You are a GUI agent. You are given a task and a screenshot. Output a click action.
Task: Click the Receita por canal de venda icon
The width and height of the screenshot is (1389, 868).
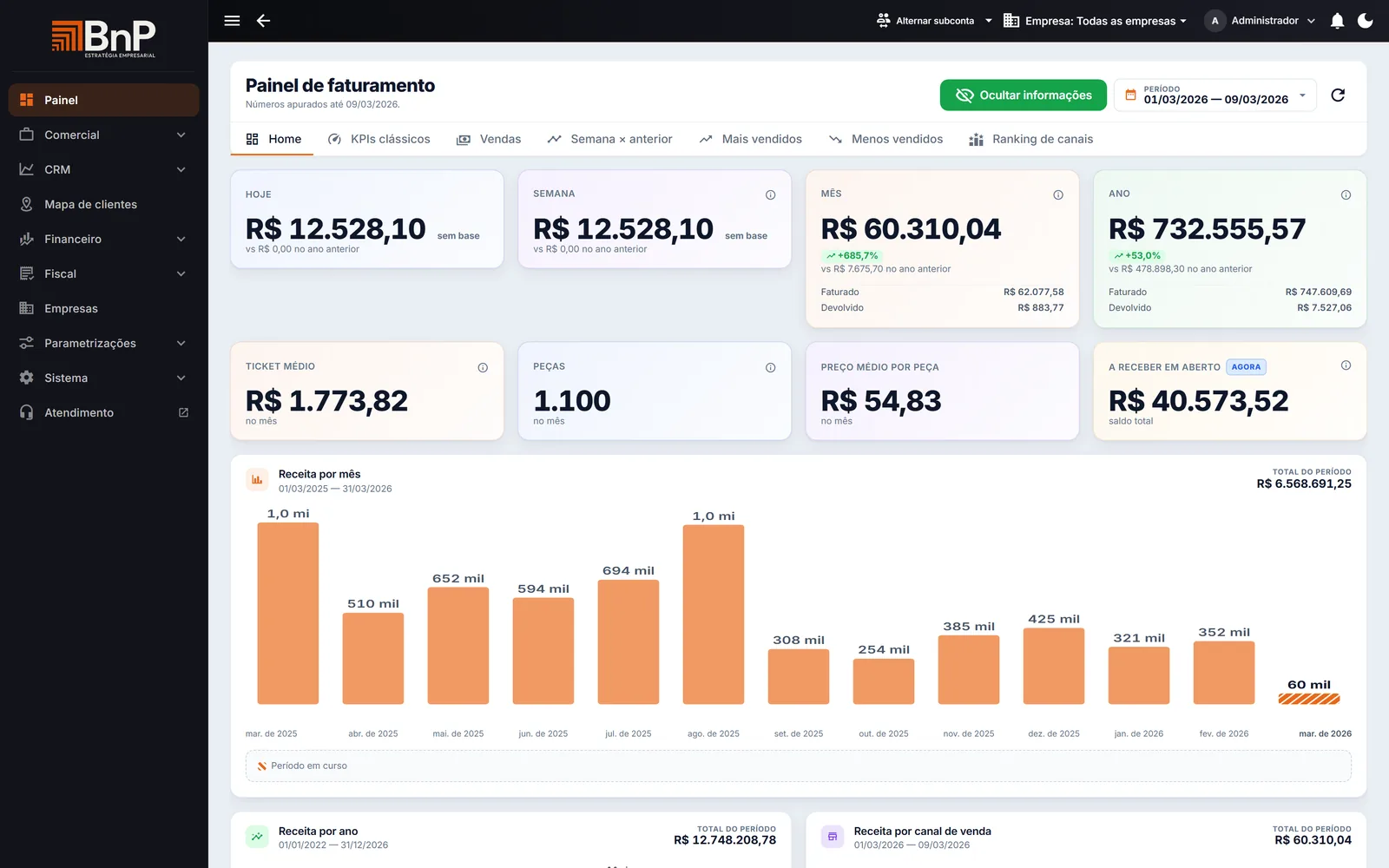(833, 837)
